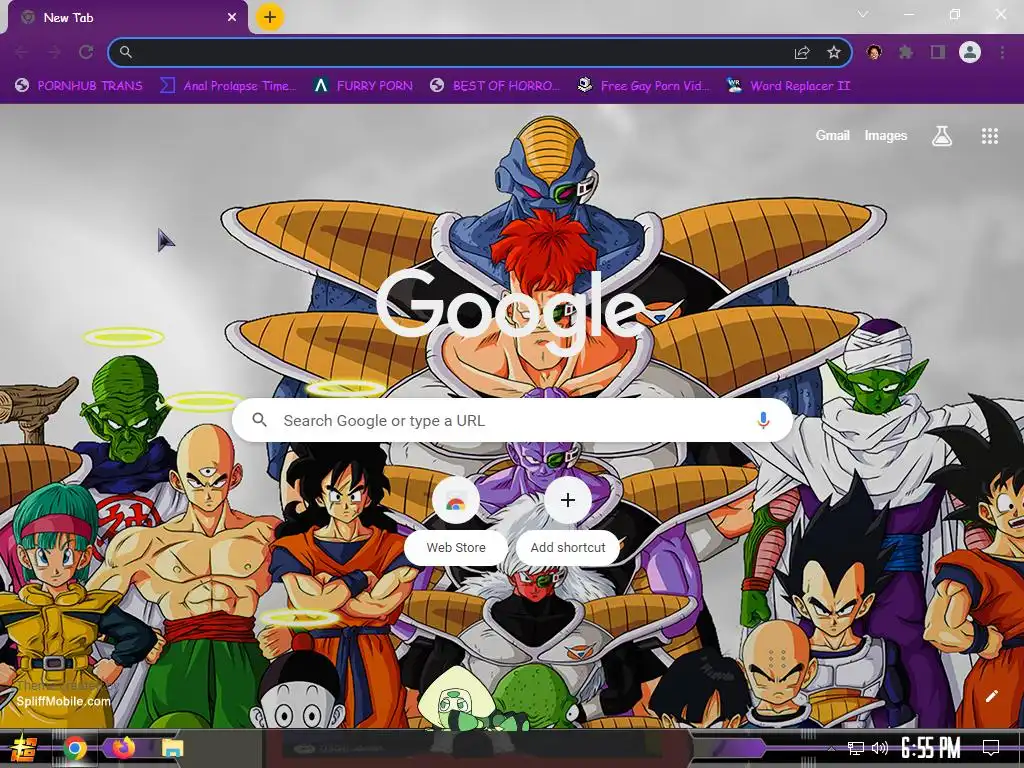Bookmark this tab with the star icon
The width and height of the screenshot is (1024, 768).
point(834,52)
